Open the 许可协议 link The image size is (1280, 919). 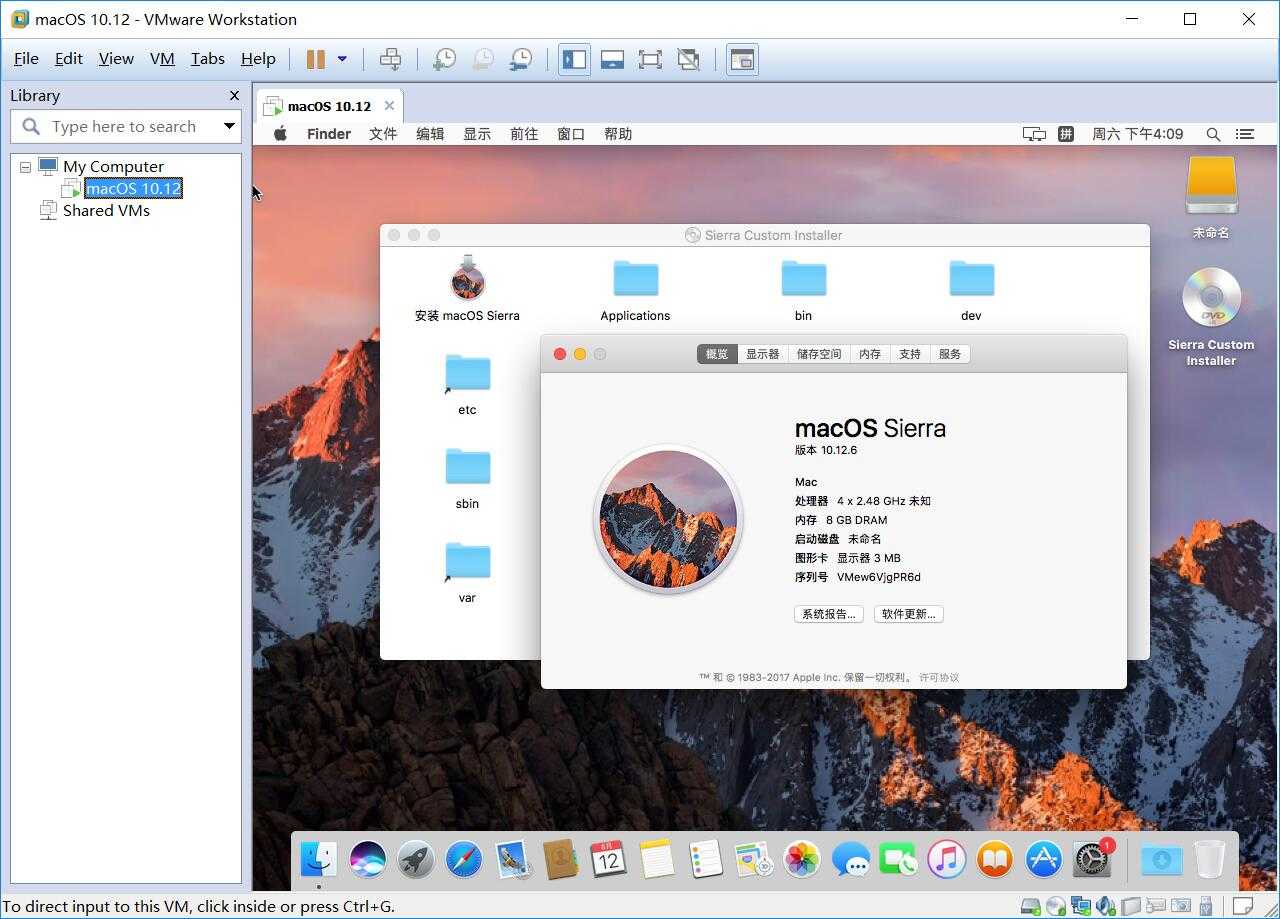click(939, 678)
